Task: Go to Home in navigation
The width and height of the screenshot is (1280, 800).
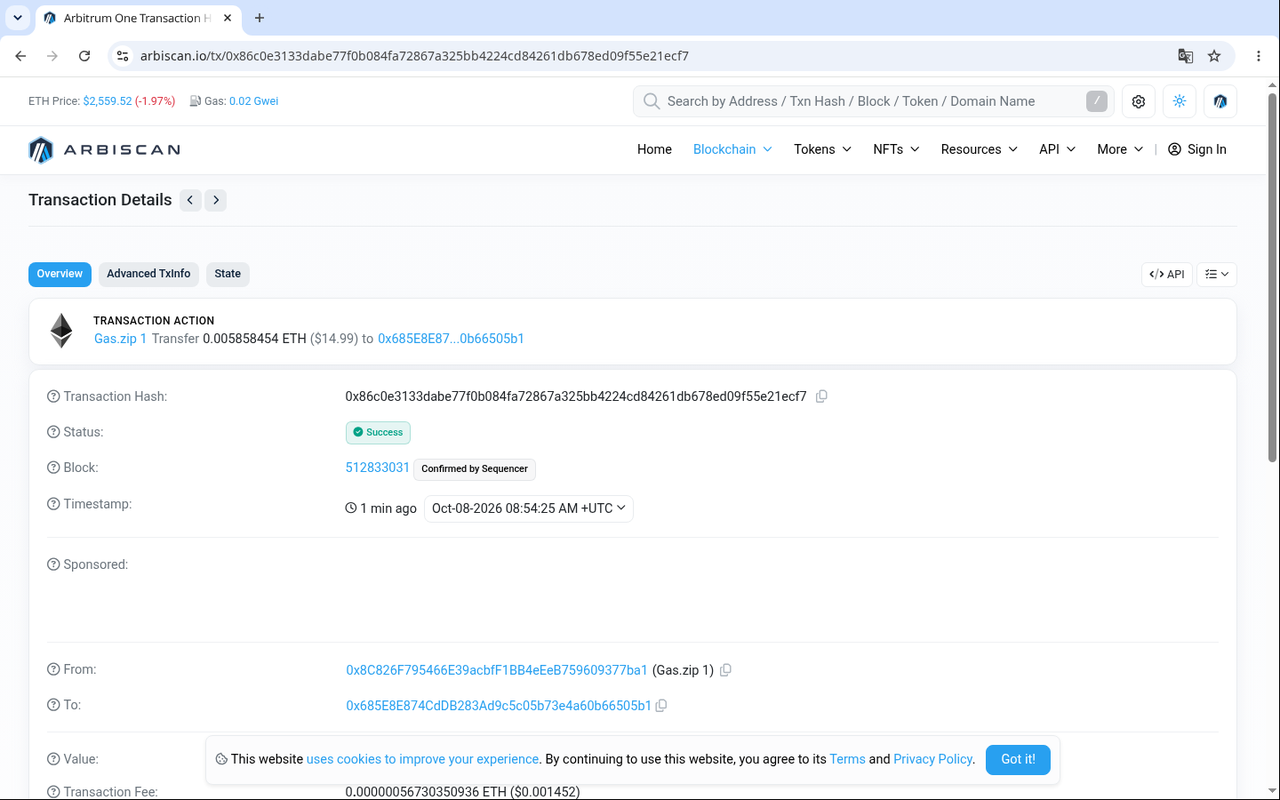Action: point(654,149)
